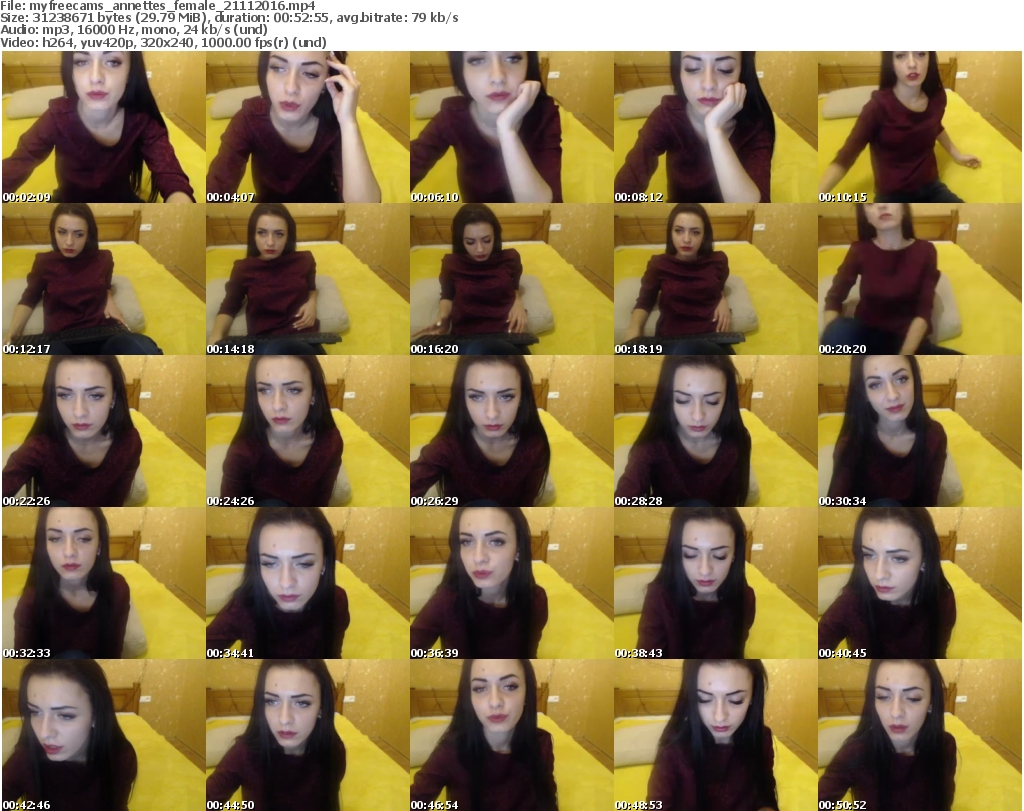This screenshot has width=1024, height=811.
Task: Select the thumbnail stamped 00:10:15
Action: pyautogui.click(x=920, y=127)
